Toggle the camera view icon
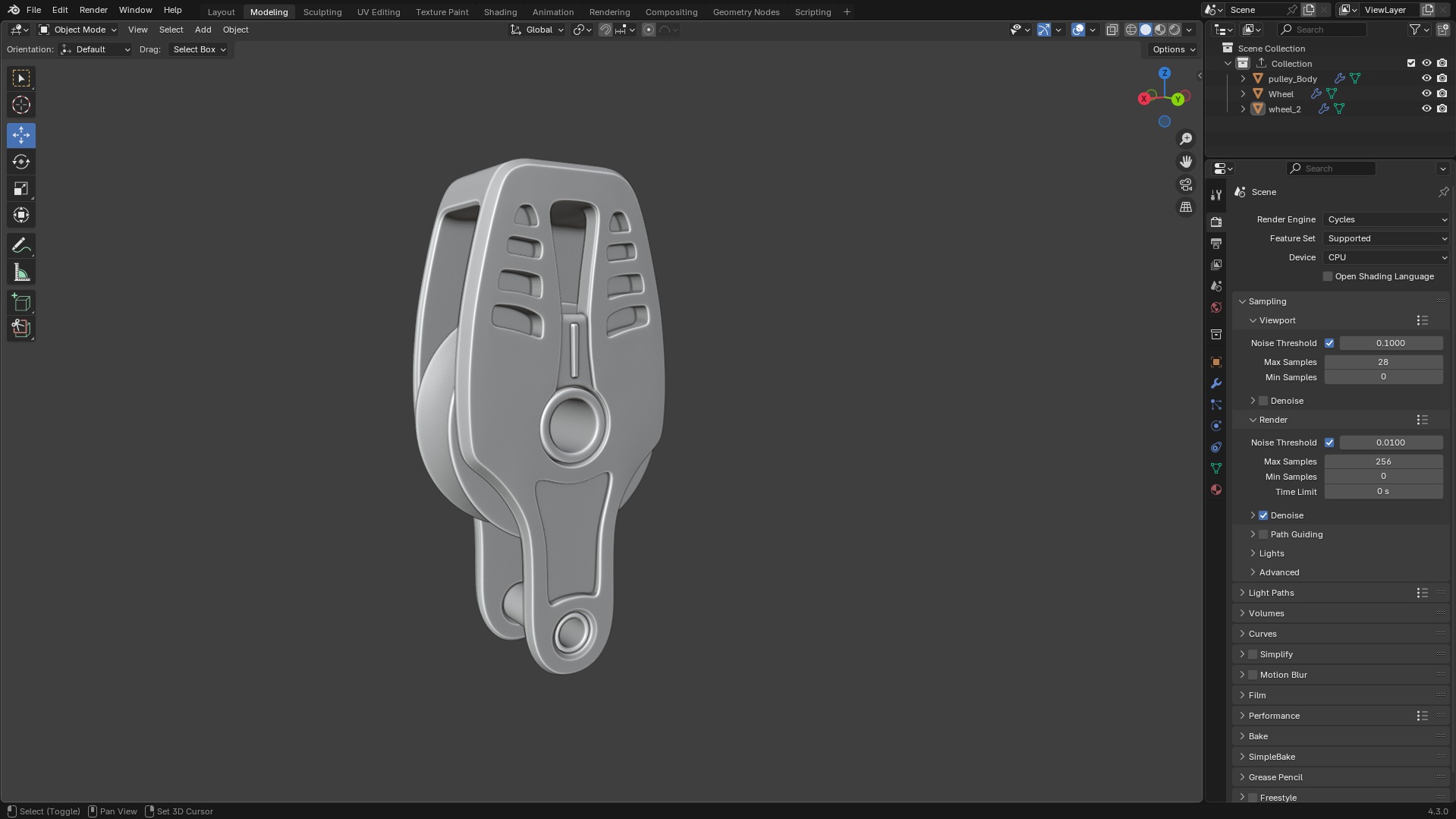The height and width of the screenshot is (819, 1456). tap(1186, 184)
